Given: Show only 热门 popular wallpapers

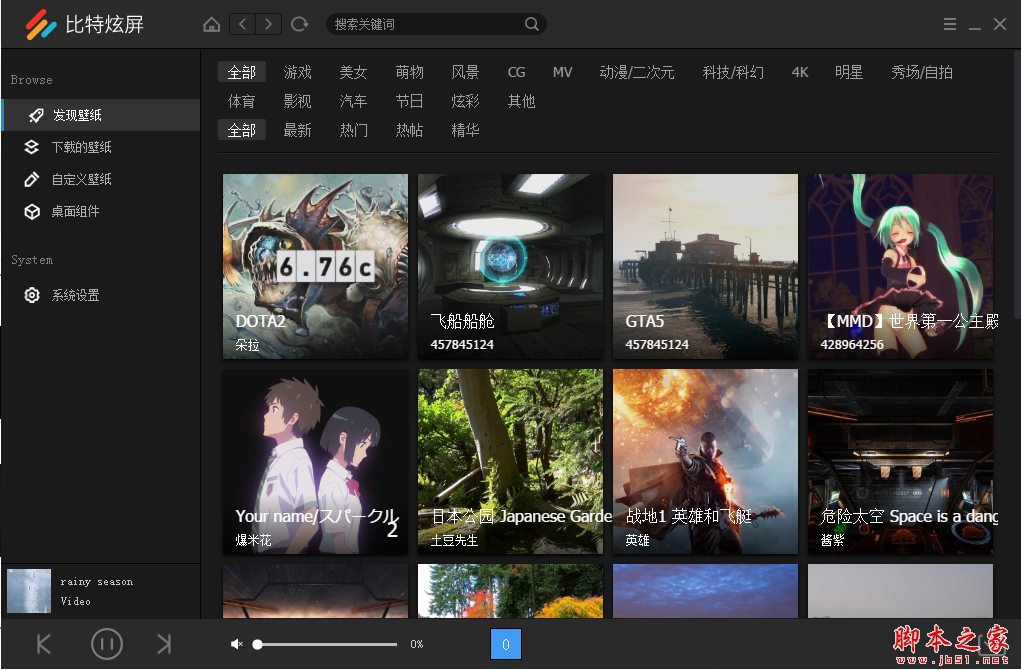Looking at the screenshot, I should click(x=353, y=129).
